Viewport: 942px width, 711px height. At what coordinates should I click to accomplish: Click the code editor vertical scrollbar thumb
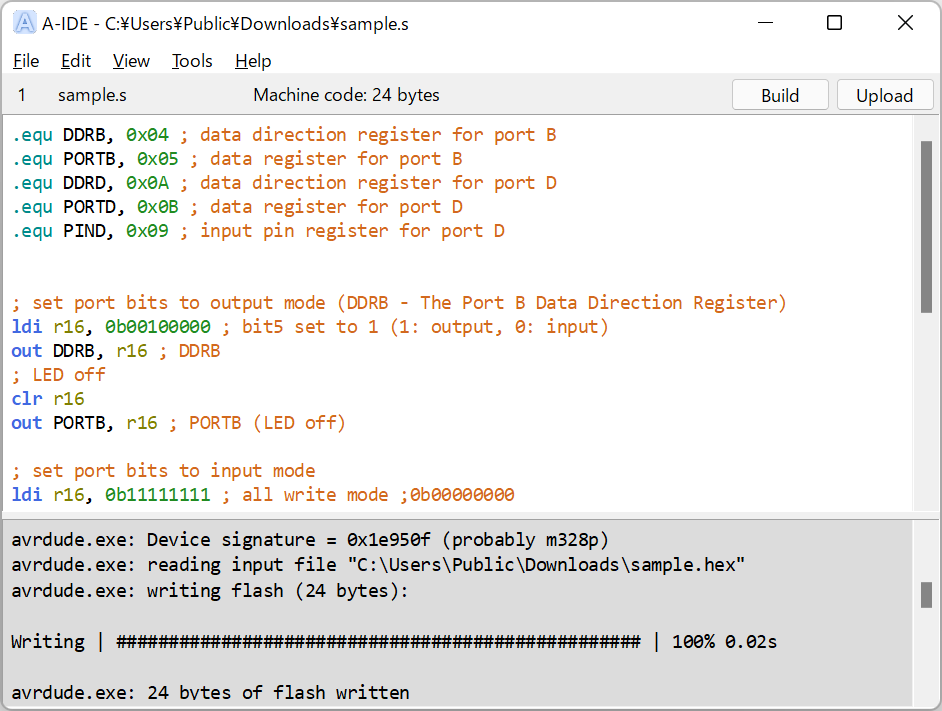pyautogui.click(x=926, y=226)
